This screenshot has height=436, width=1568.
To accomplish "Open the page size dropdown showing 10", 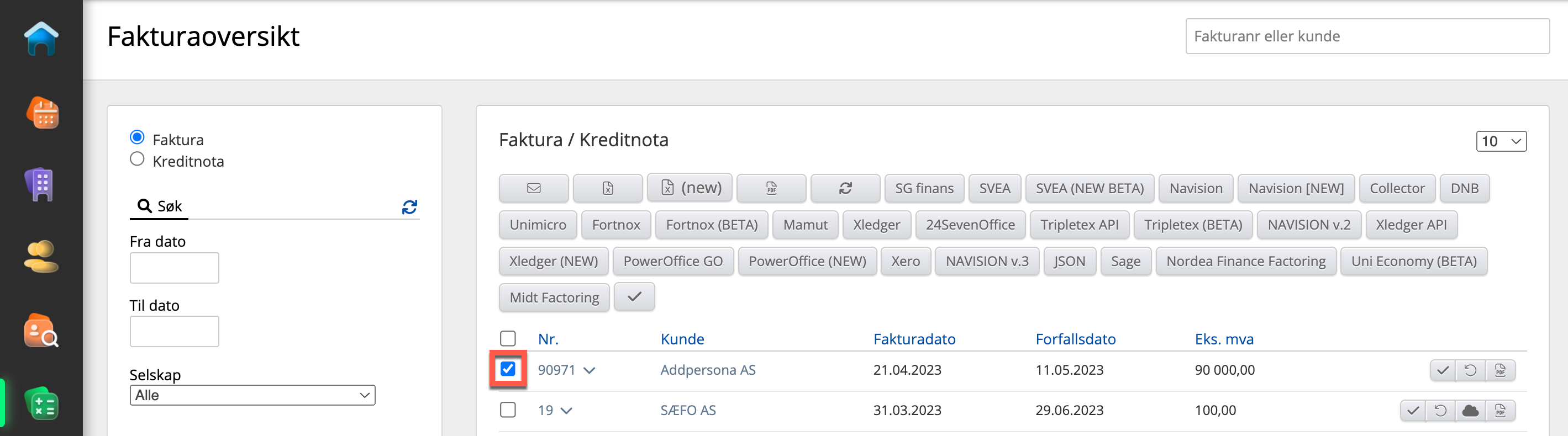I will coord(1501,142).
